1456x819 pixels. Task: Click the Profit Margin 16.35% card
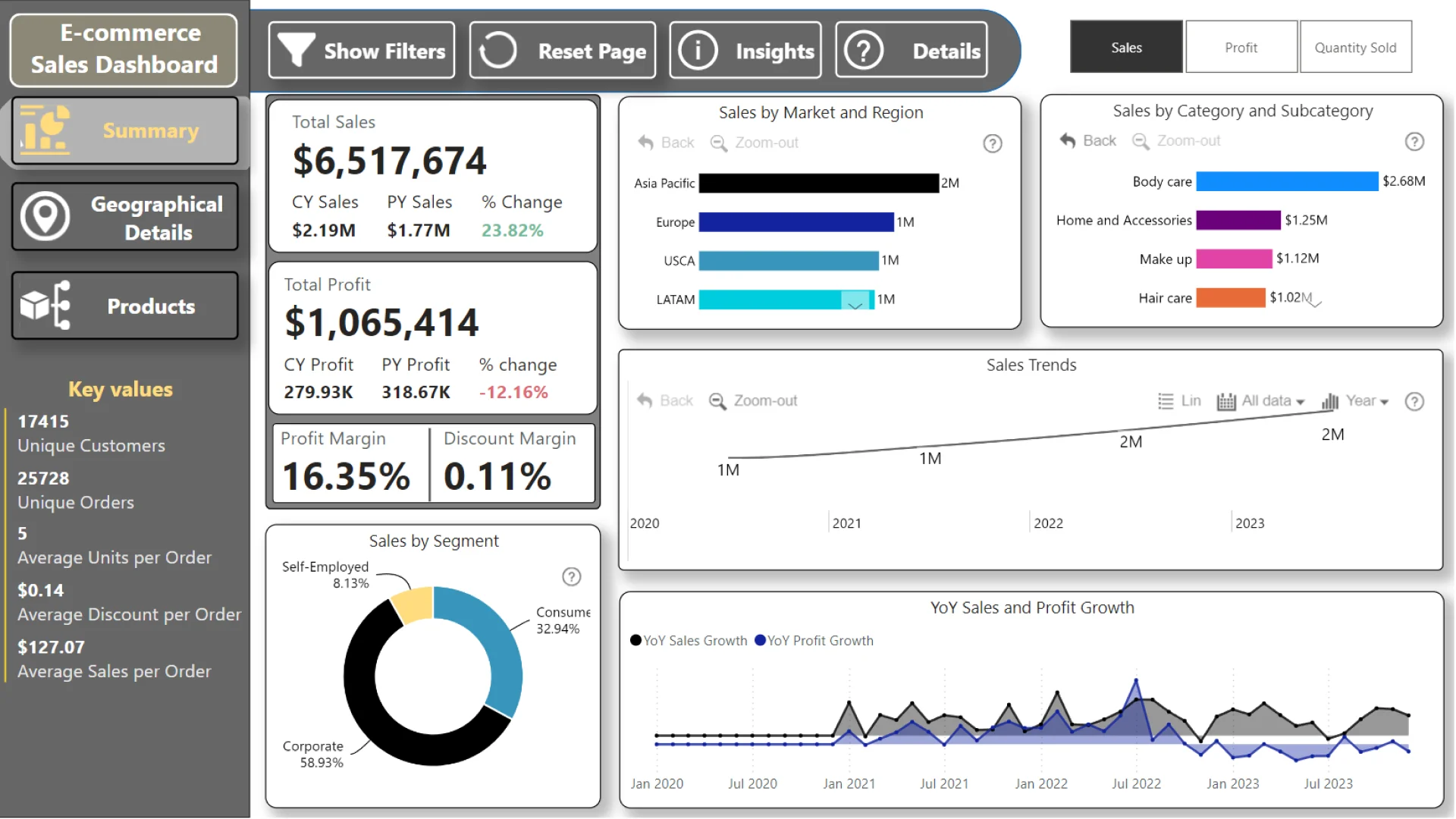(350, 463)
